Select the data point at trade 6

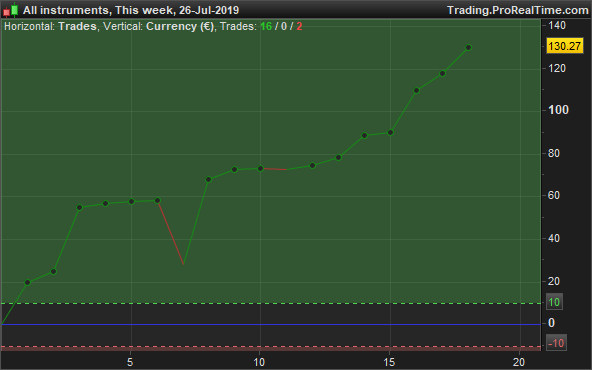click(x=157, y=200)
